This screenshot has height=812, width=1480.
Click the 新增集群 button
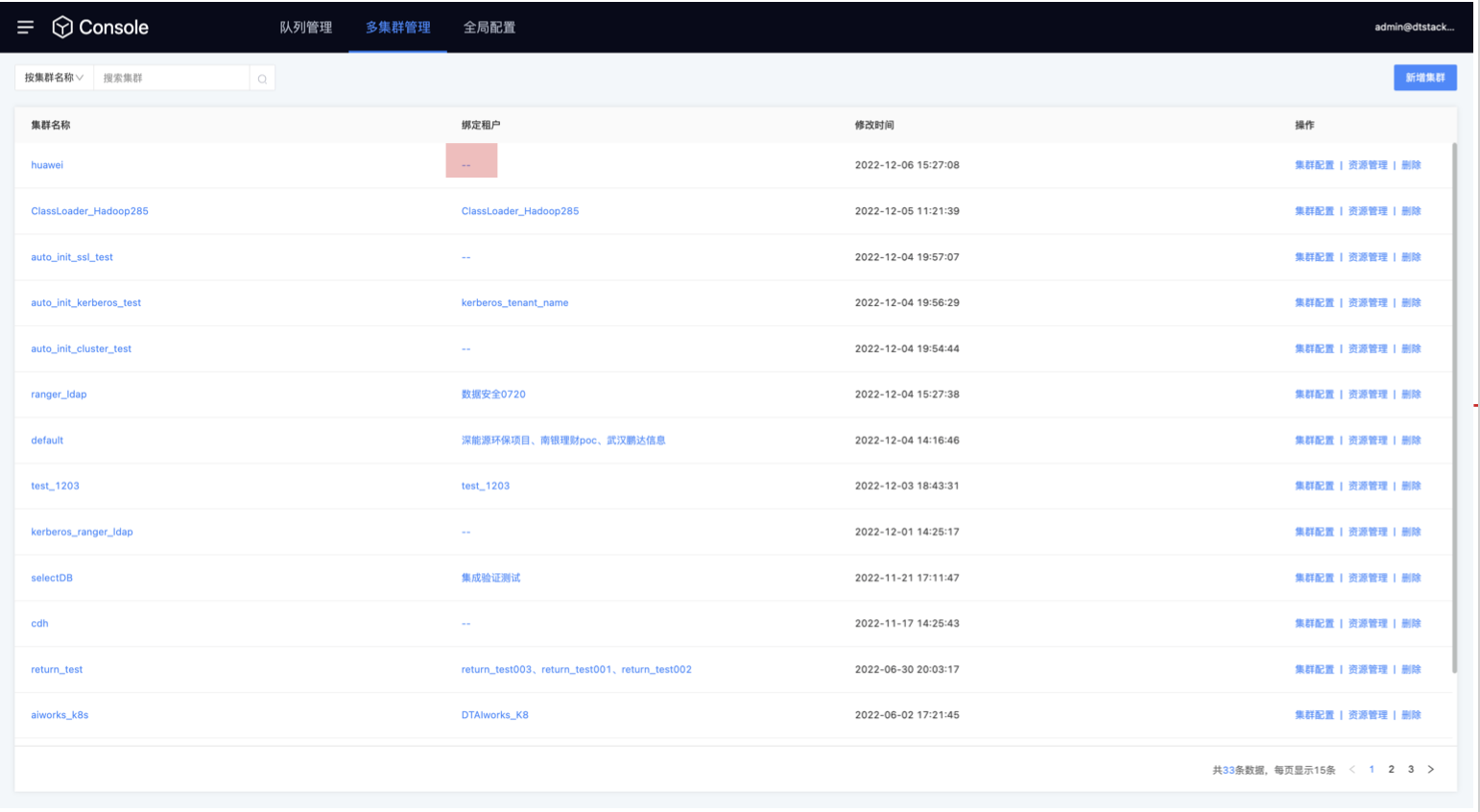tap(1425, 78)
